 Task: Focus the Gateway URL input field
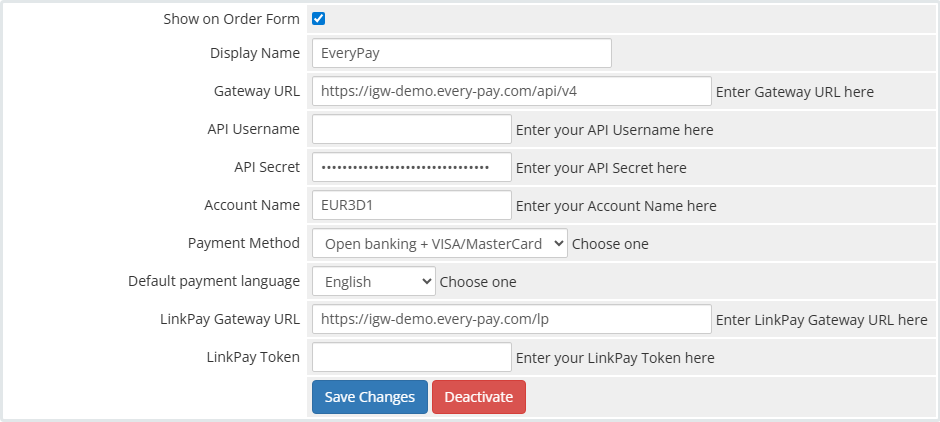tap(511, 91)
